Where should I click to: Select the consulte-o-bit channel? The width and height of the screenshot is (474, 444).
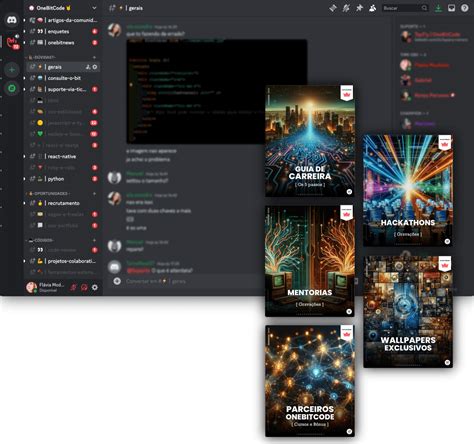63,78
